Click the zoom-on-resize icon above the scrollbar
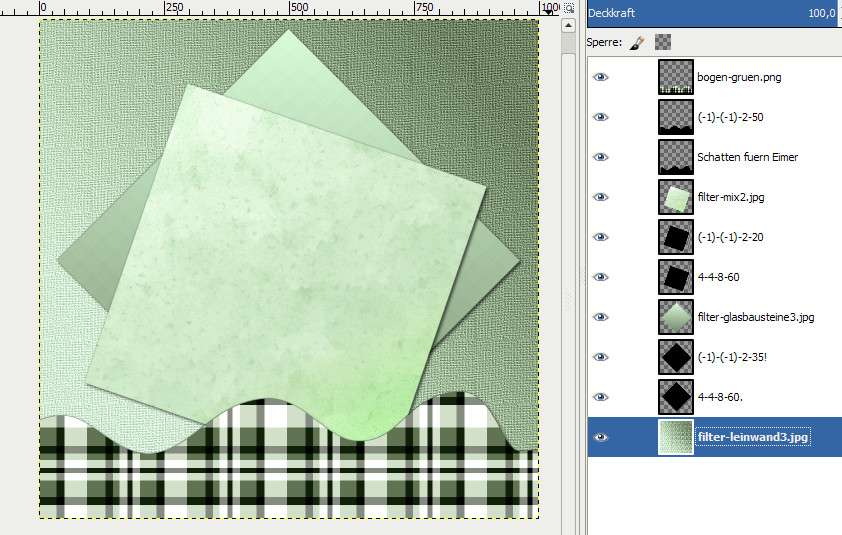 (570, 8)
